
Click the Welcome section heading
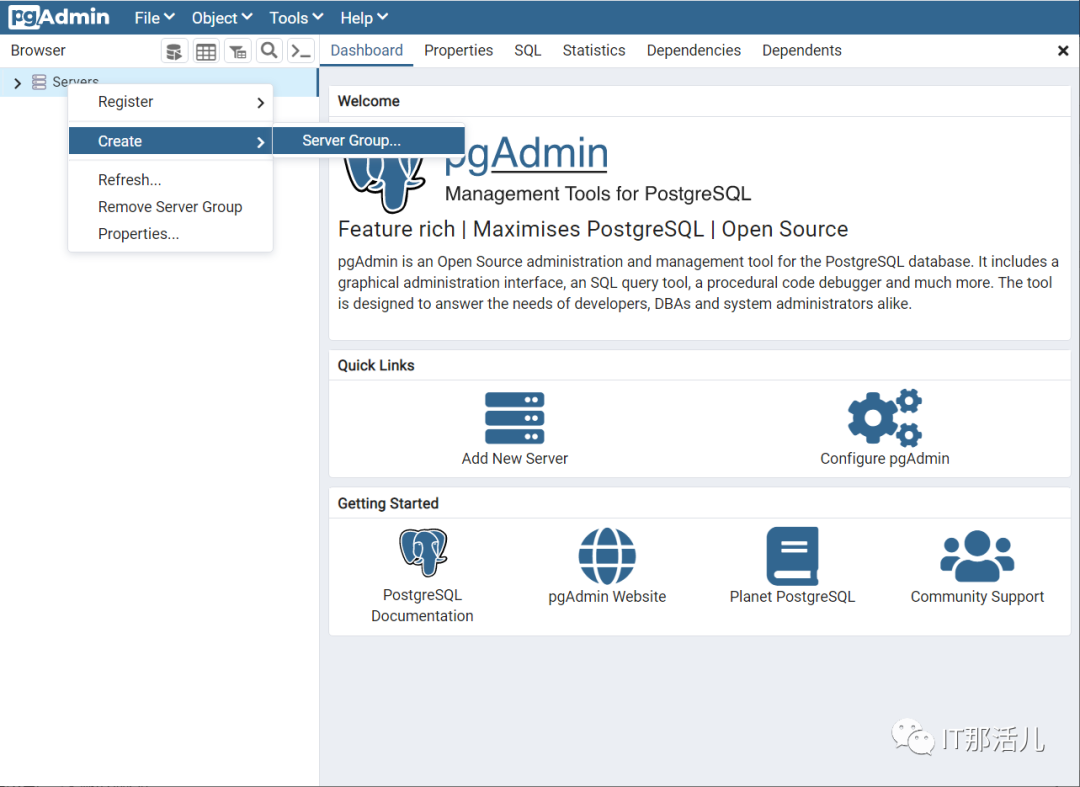click(x=368, y=101)
